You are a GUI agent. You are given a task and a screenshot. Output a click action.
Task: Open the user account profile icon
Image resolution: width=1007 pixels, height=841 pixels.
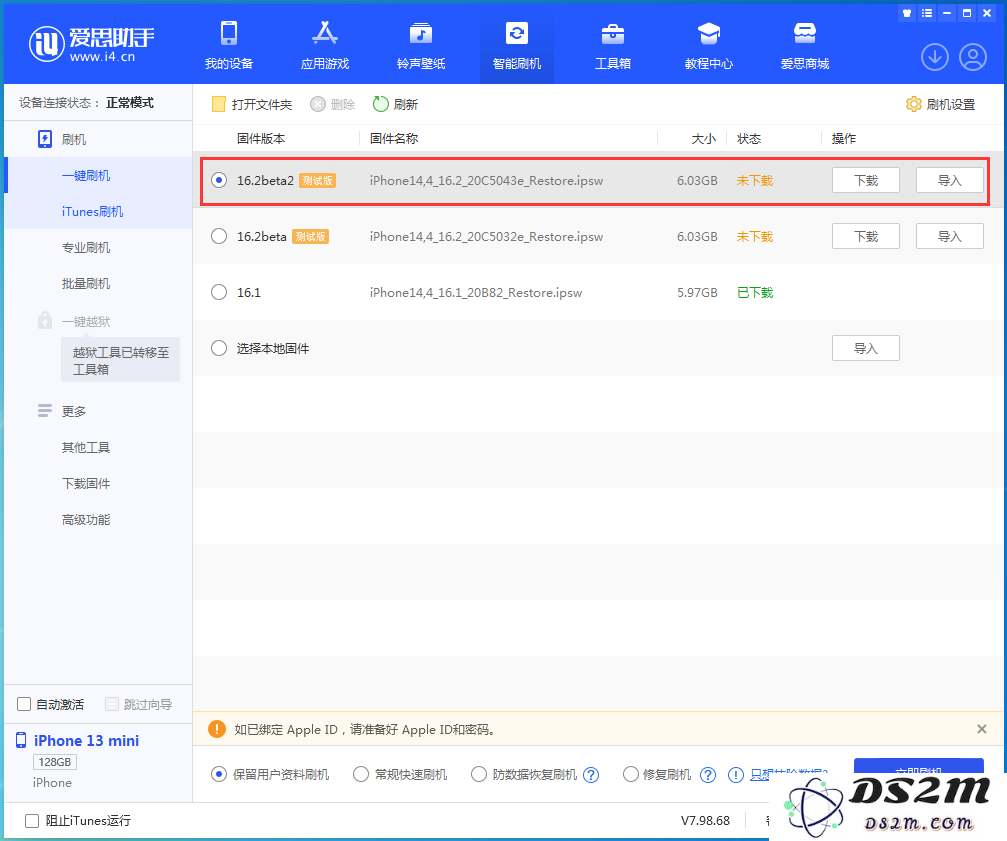point(973,57)
